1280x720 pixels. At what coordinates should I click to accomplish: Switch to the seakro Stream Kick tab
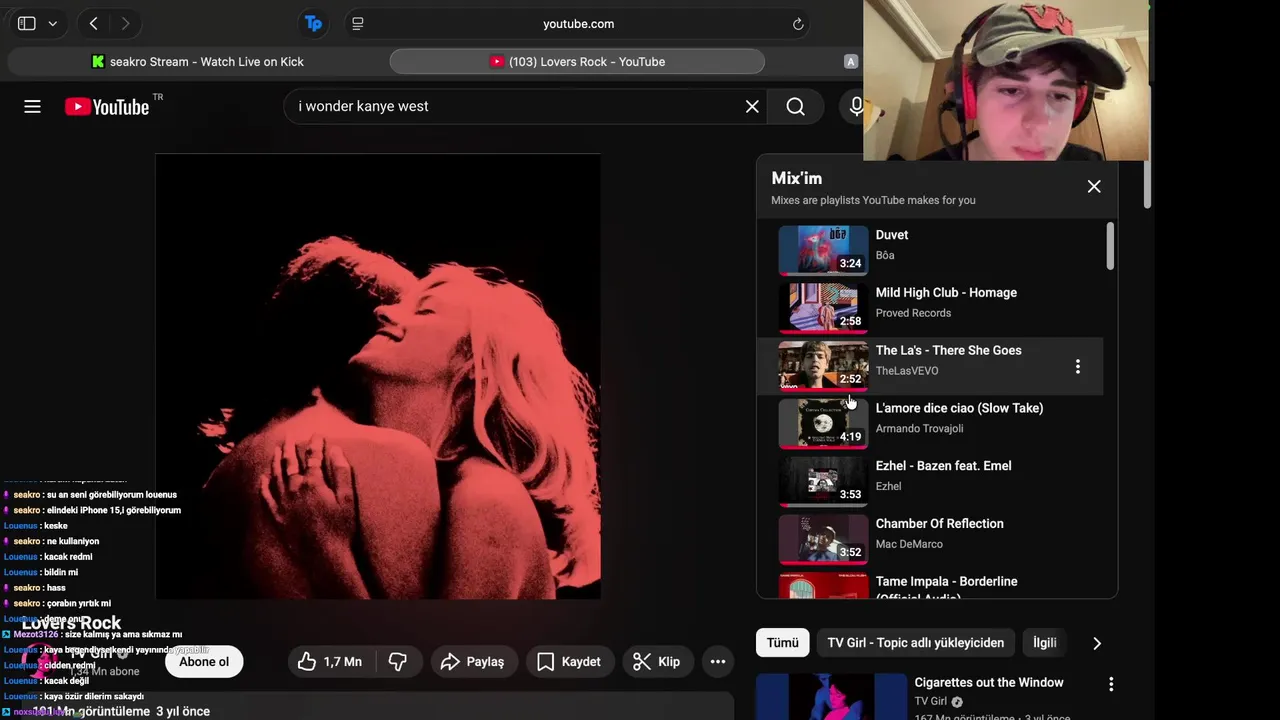196,61
